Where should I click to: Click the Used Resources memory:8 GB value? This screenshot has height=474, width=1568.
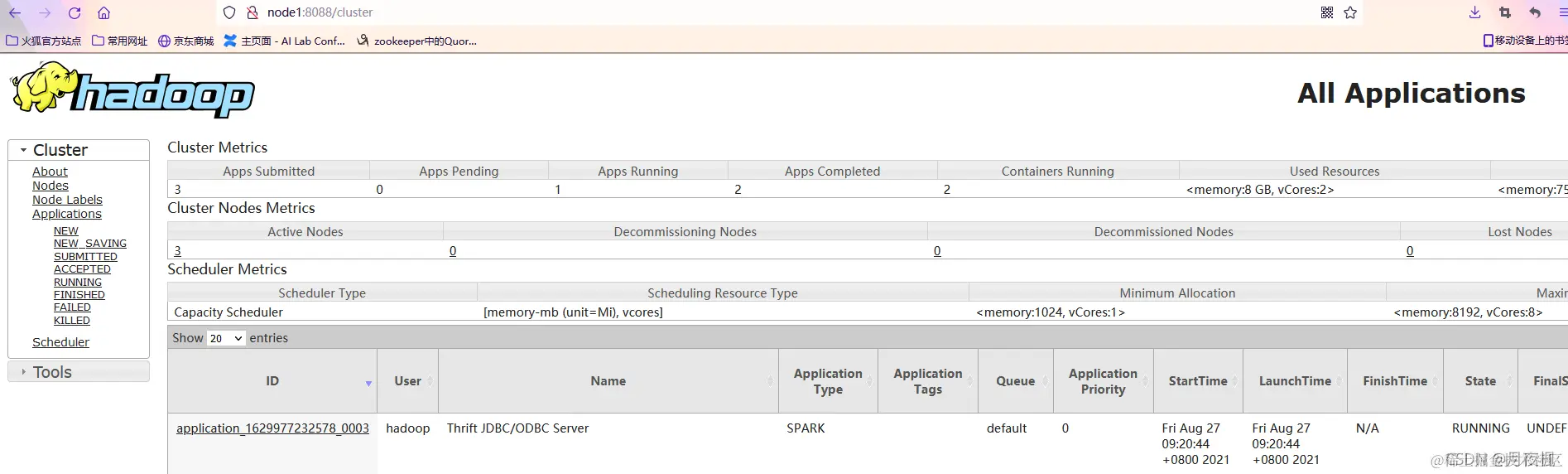pos(1260,190)
